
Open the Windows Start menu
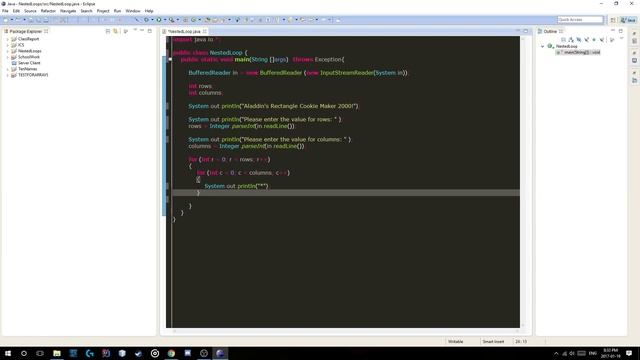8,353
